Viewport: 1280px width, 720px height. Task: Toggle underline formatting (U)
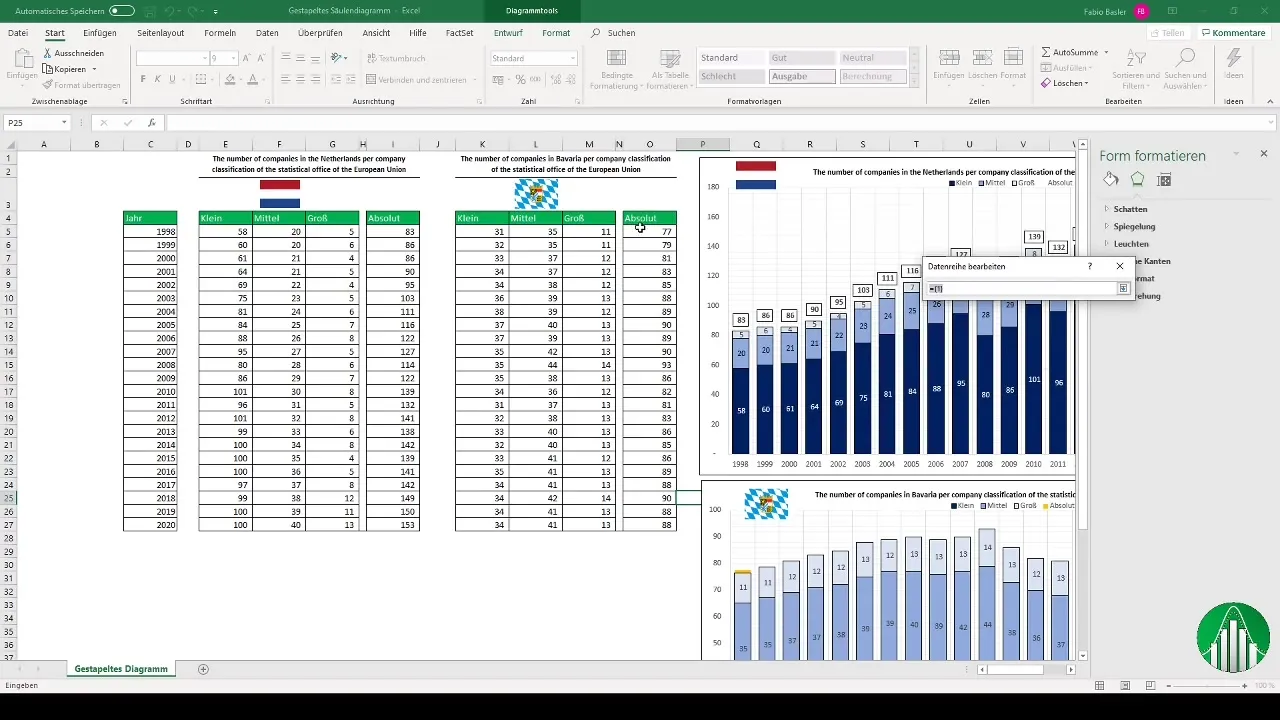click(172, 79)
